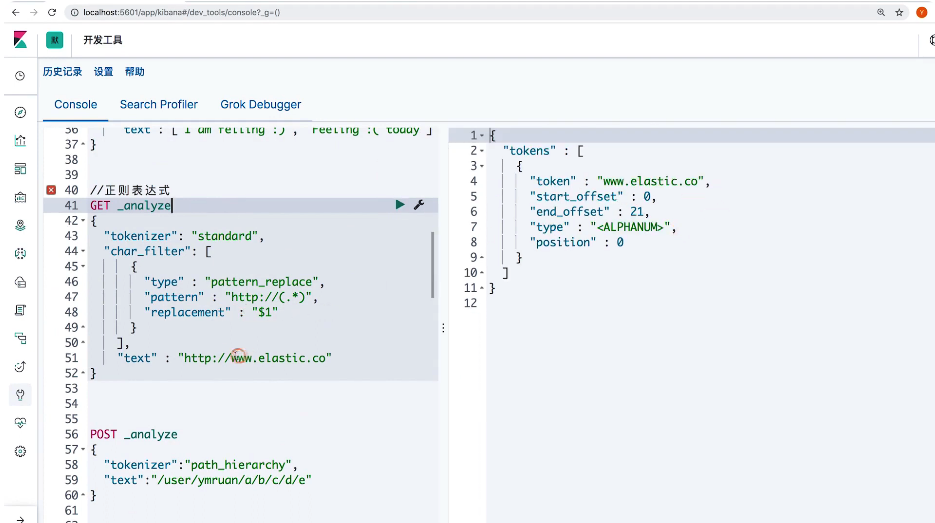Fold the char_filter array at line 44

83,251
